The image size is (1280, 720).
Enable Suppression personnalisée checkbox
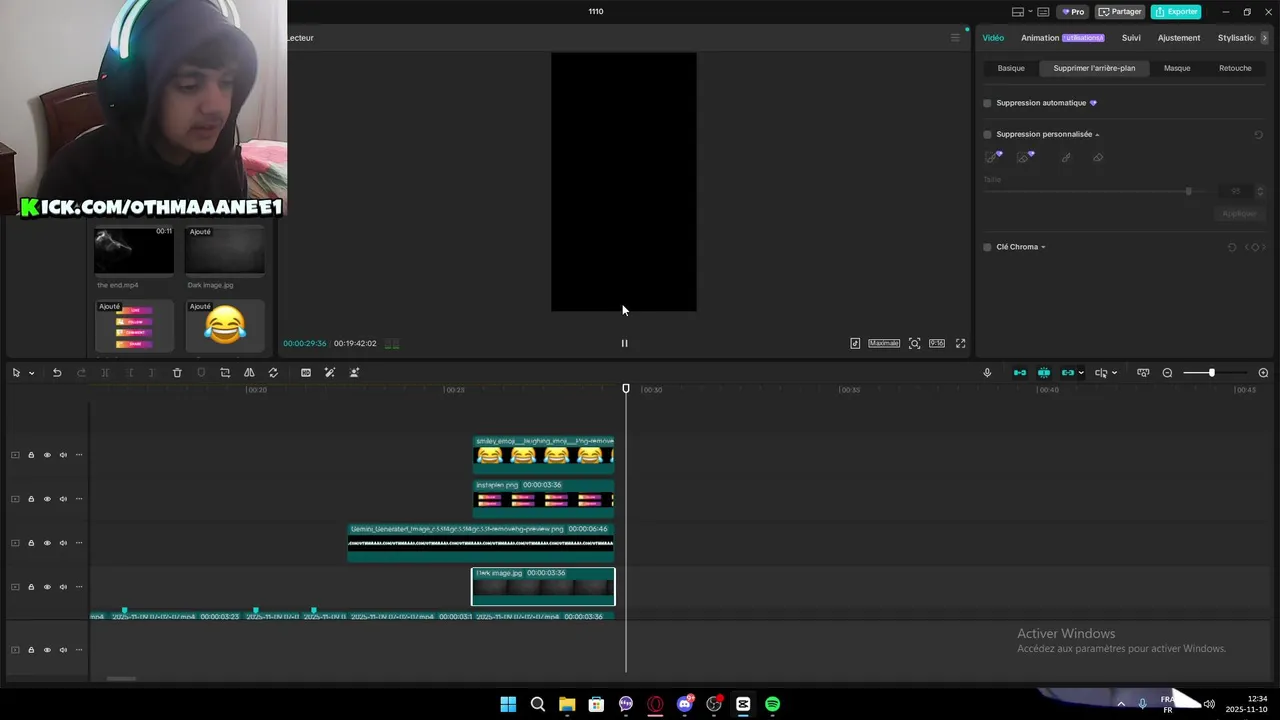(987, 134)
